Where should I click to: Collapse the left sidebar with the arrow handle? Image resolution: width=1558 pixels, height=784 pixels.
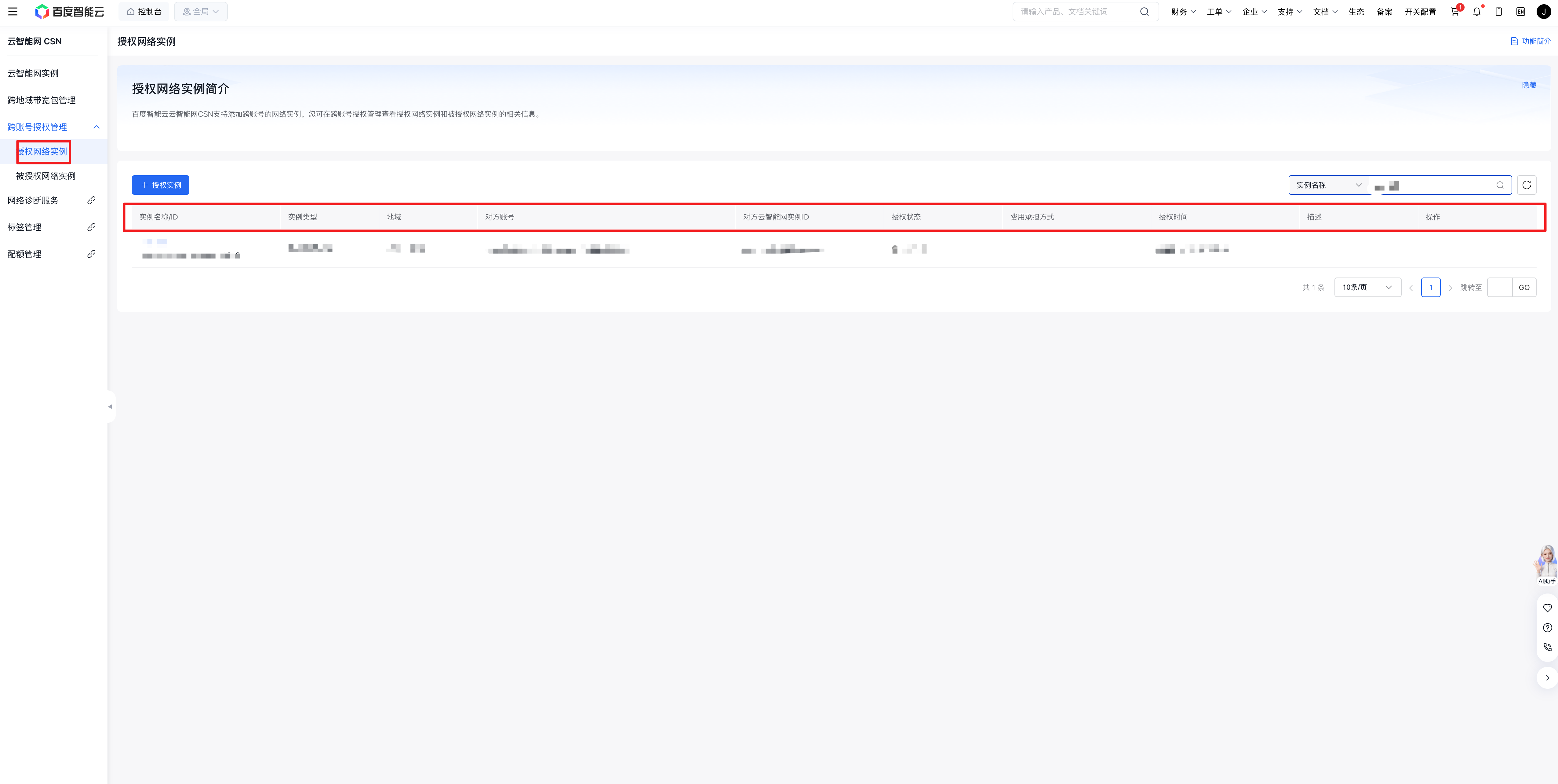pos(110,406)
